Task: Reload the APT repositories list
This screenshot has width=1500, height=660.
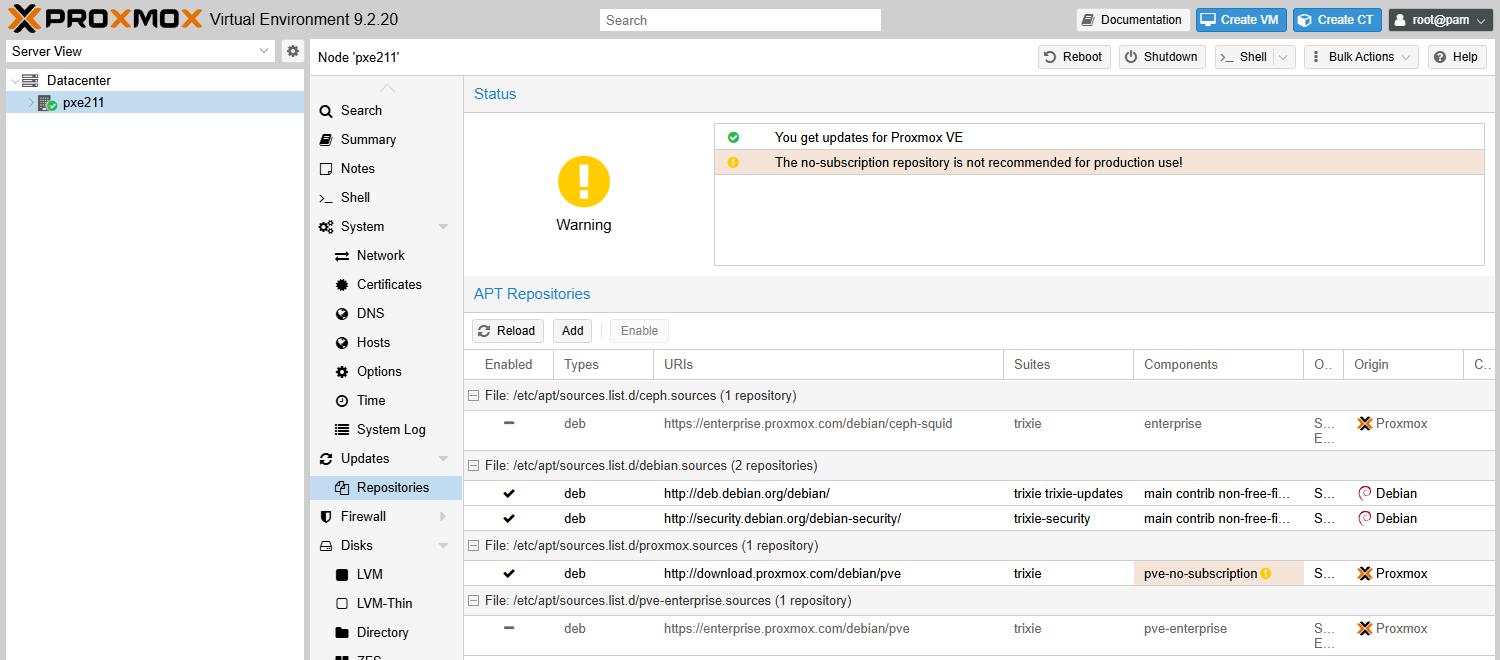Action: pos(507,331)
